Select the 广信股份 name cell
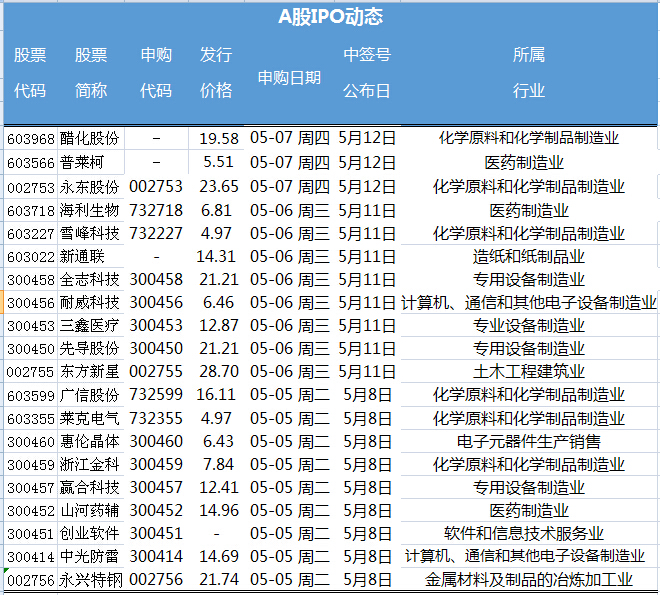 pyautogui.click(x=90, y=395)
